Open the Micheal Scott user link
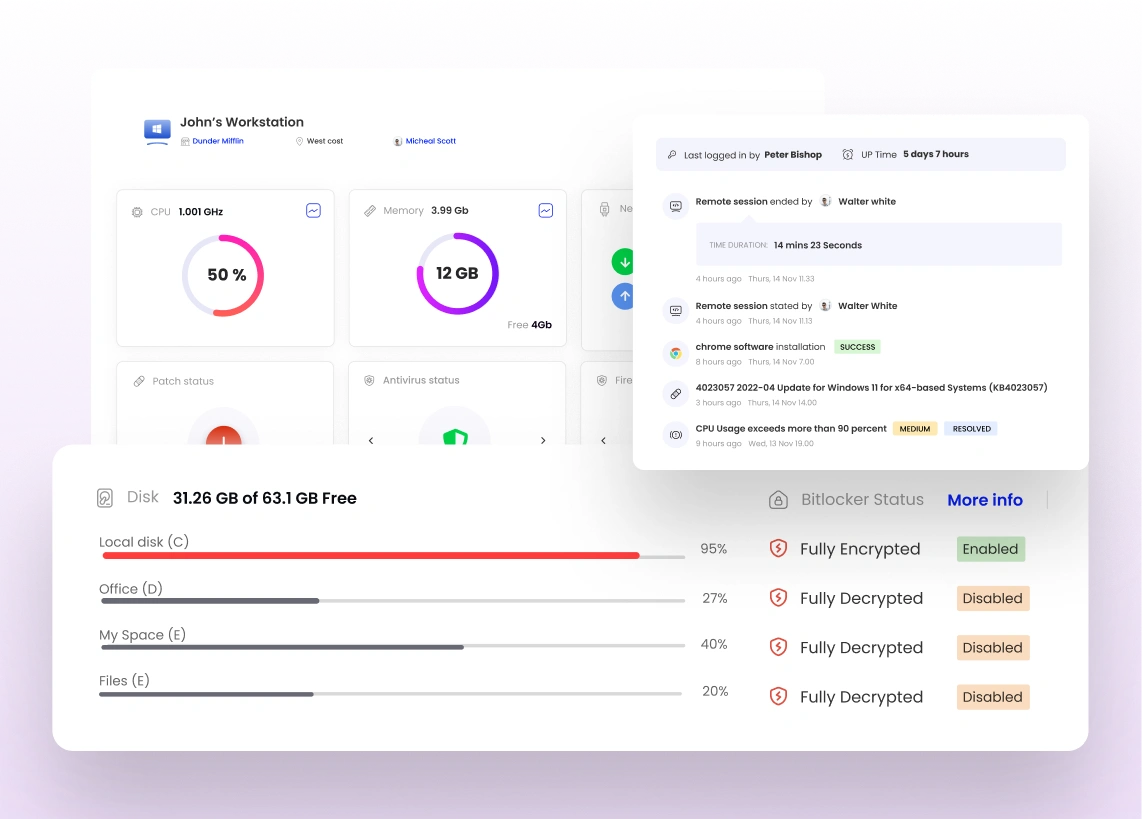1142x819 pixels. pos(430,141)
